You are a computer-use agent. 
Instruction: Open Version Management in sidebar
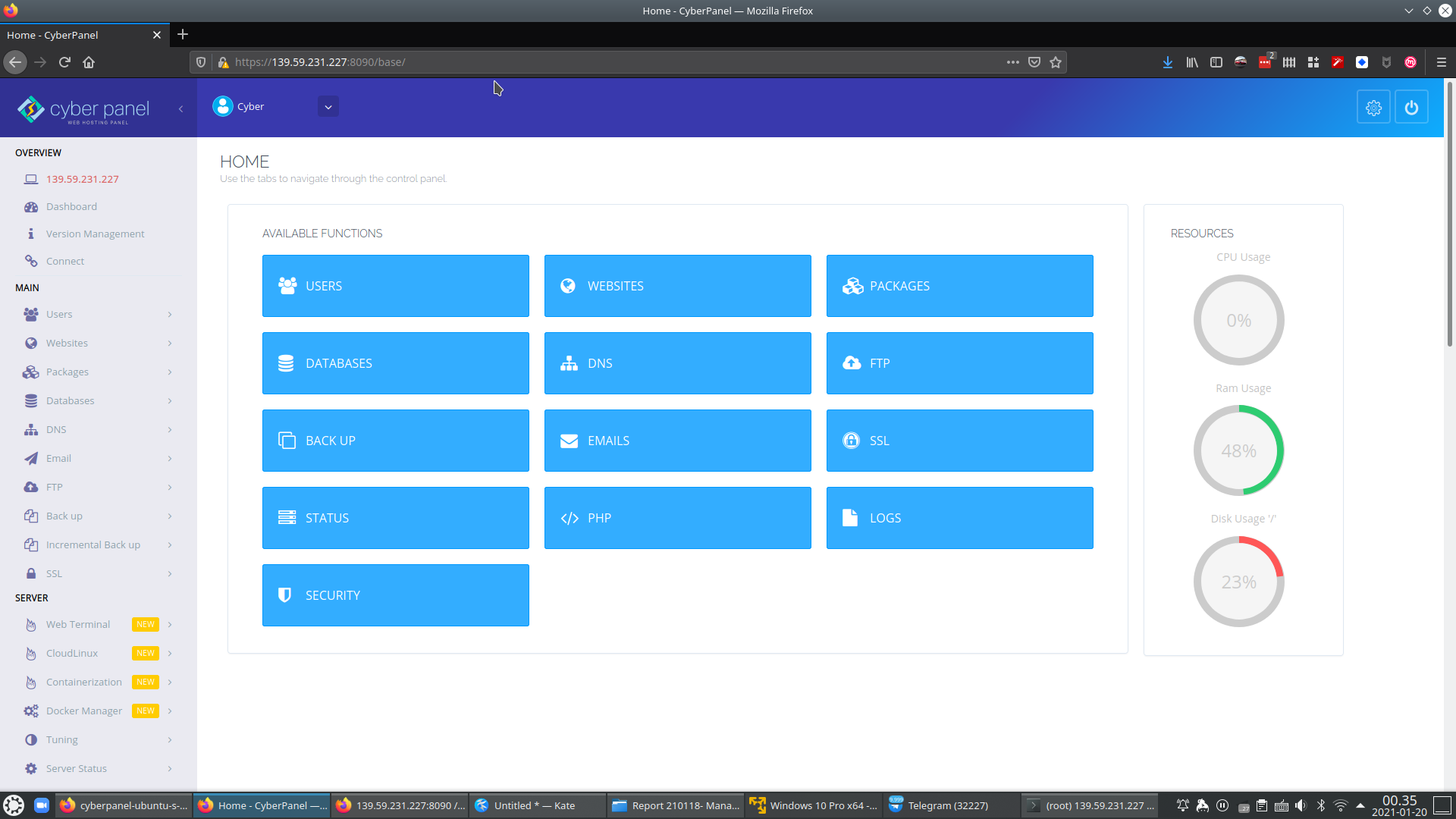(x=95, y=234)
